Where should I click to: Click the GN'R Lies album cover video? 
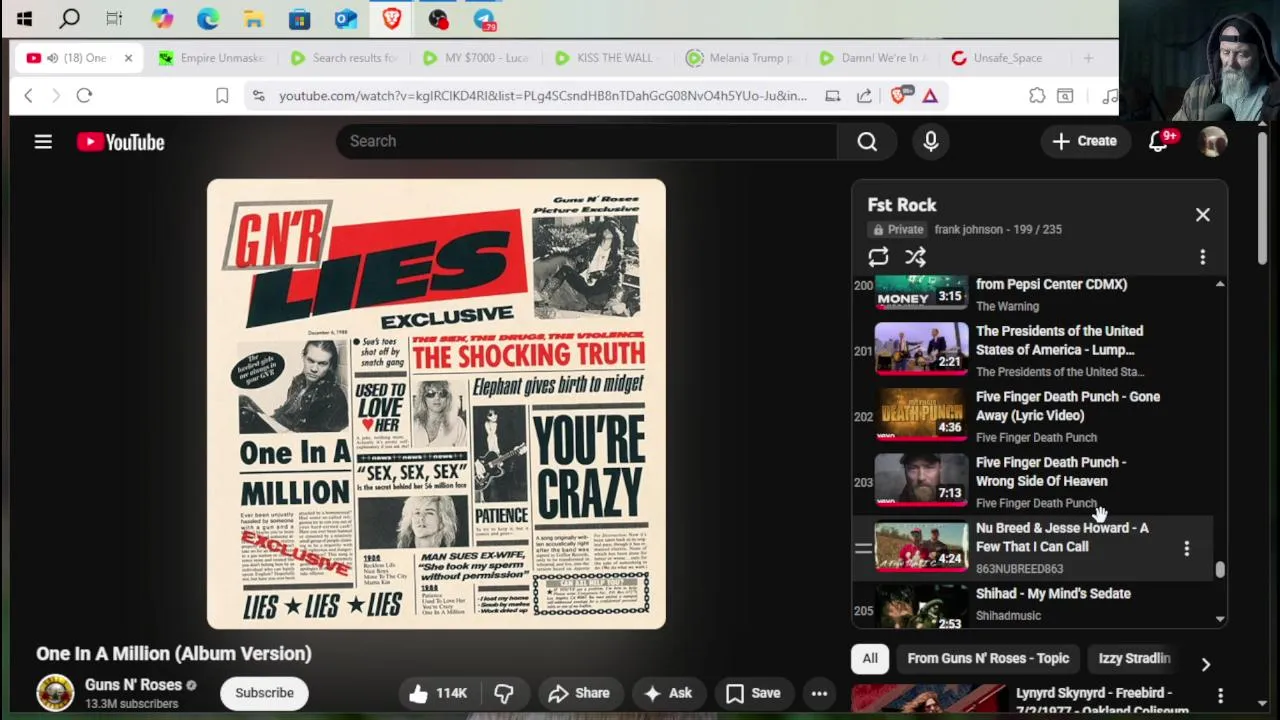point(436,404)
